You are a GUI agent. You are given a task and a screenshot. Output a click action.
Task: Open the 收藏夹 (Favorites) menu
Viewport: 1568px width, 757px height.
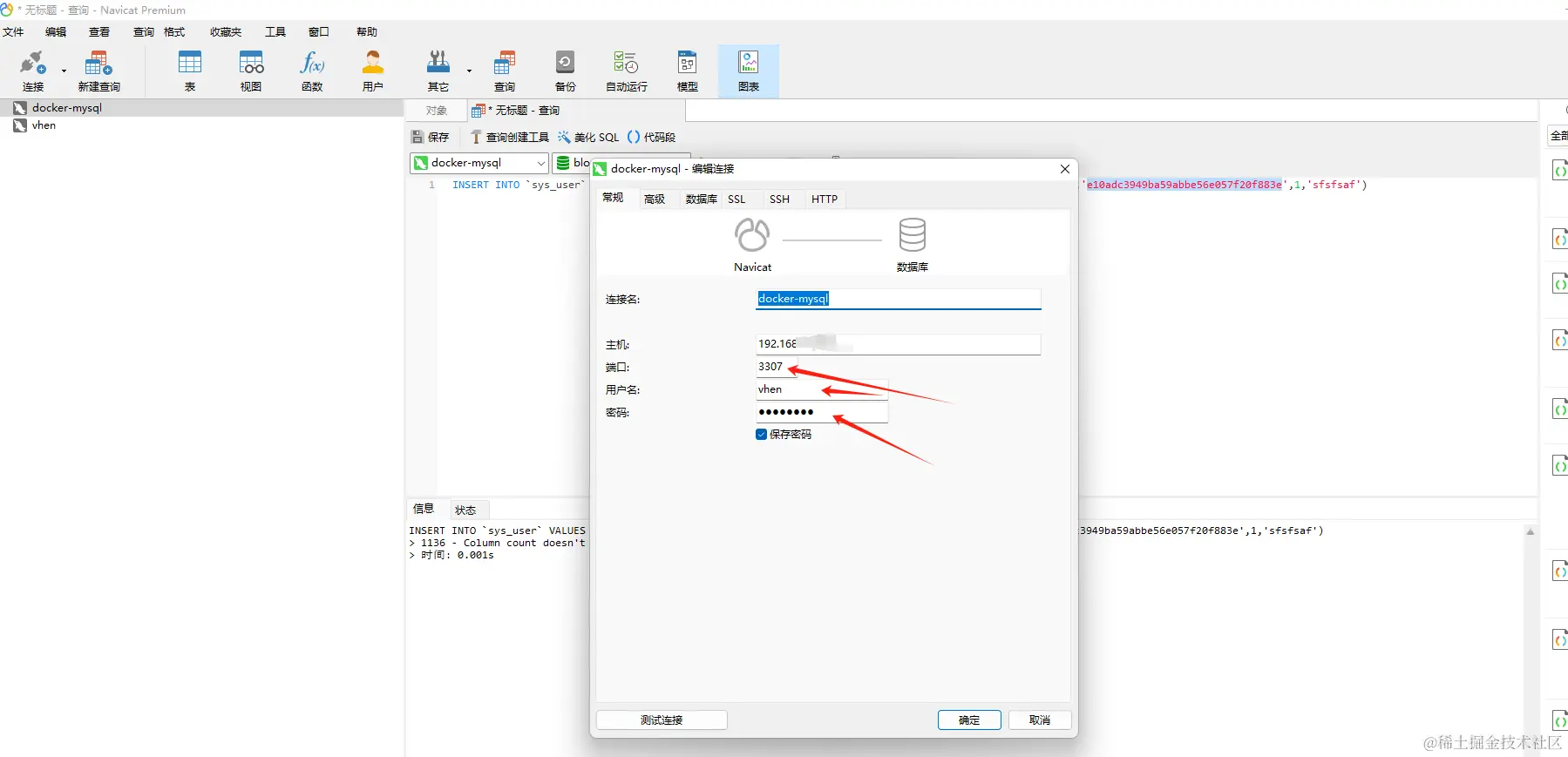(x=226, y=32)
